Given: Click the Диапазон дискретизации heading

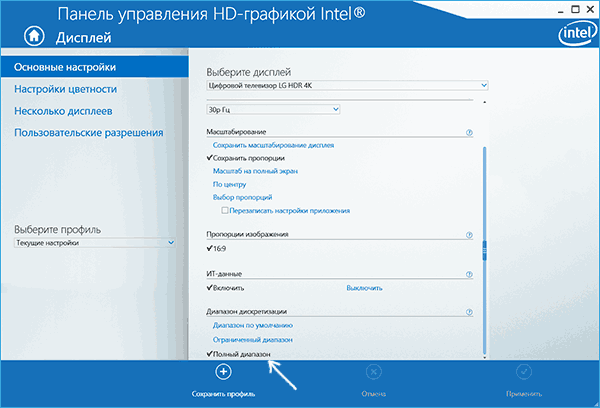Looking at the screenshot, I should coord(246,312).
